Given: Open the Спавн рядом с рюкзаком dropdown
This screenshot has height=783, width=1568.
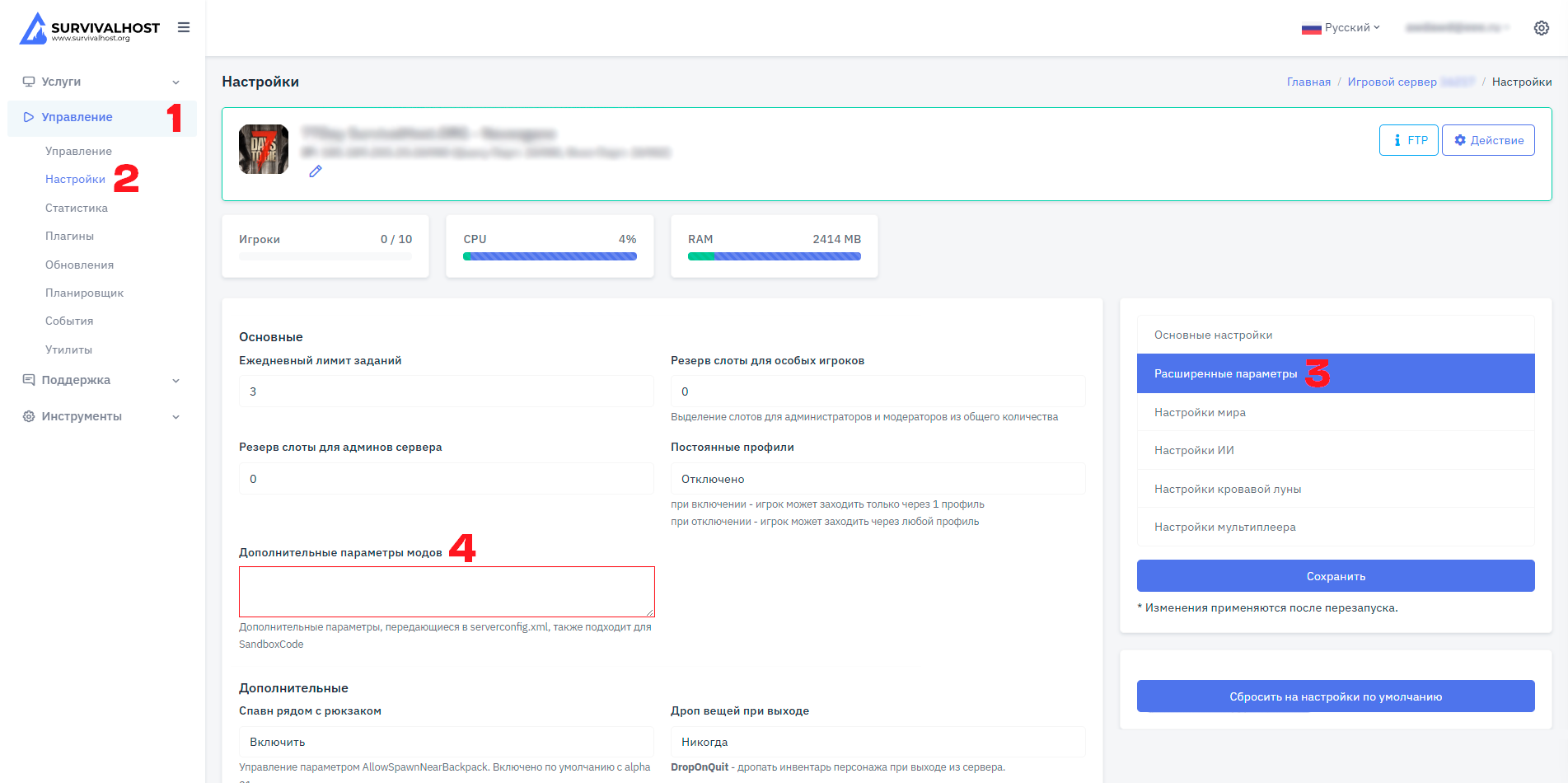Looking at the screenshot, I should (446, 742).
